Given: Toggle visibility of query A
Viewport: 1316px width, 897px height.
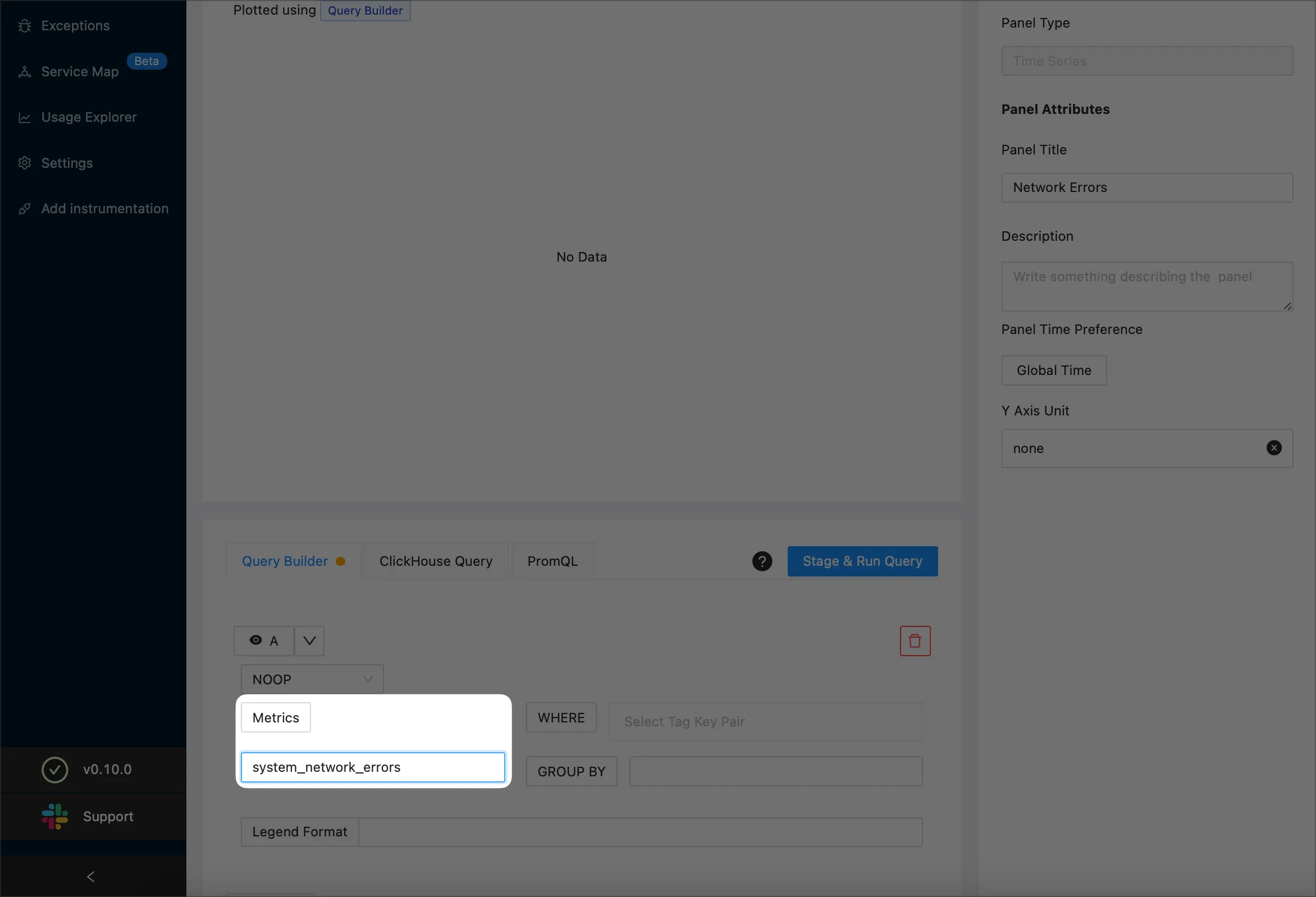Looking at the screenshot, I should click(264, 640).
